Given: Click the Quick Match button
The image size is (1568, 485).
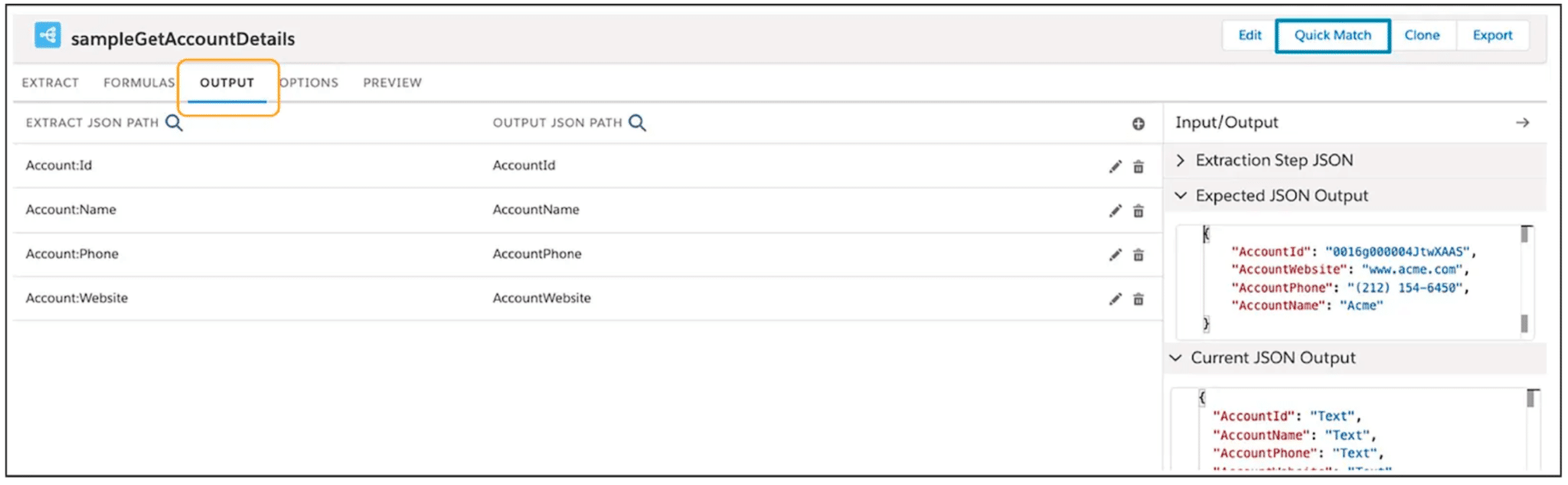Looking at the screenshot, I should pos(1332,35).
